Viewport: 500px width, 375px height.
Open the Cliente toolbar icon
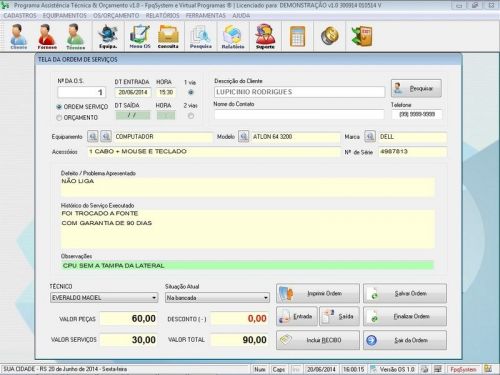click(x=19, y=36)
